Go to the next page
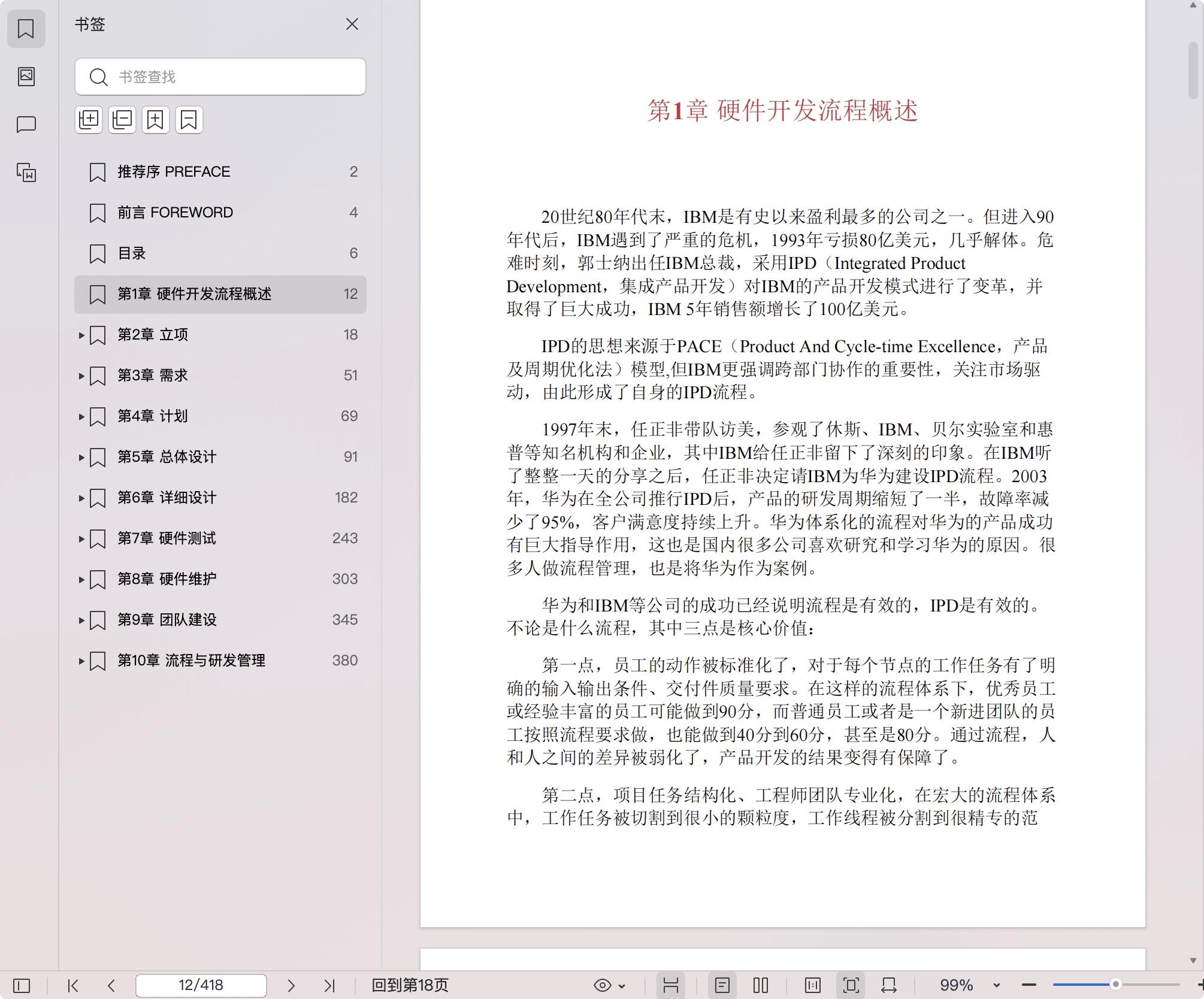 tap(291, 985)
